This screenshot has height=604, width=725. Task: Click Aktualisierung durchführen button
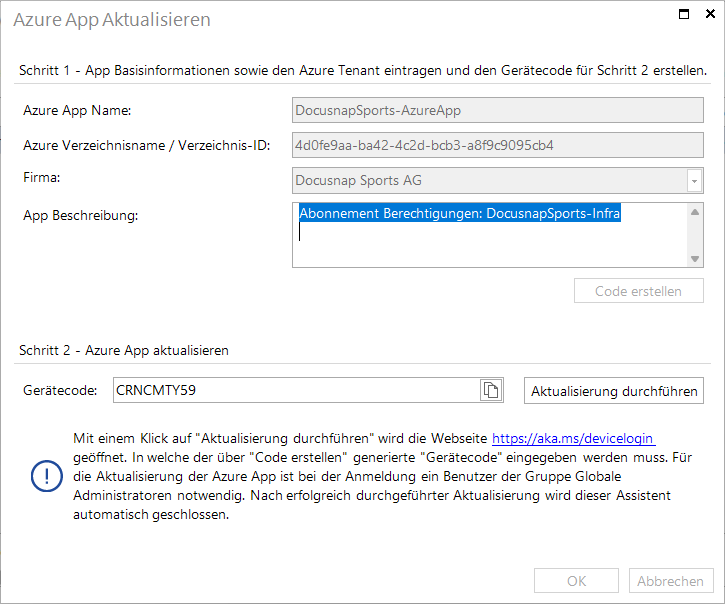pyautogui.click(x=614, y=391)
